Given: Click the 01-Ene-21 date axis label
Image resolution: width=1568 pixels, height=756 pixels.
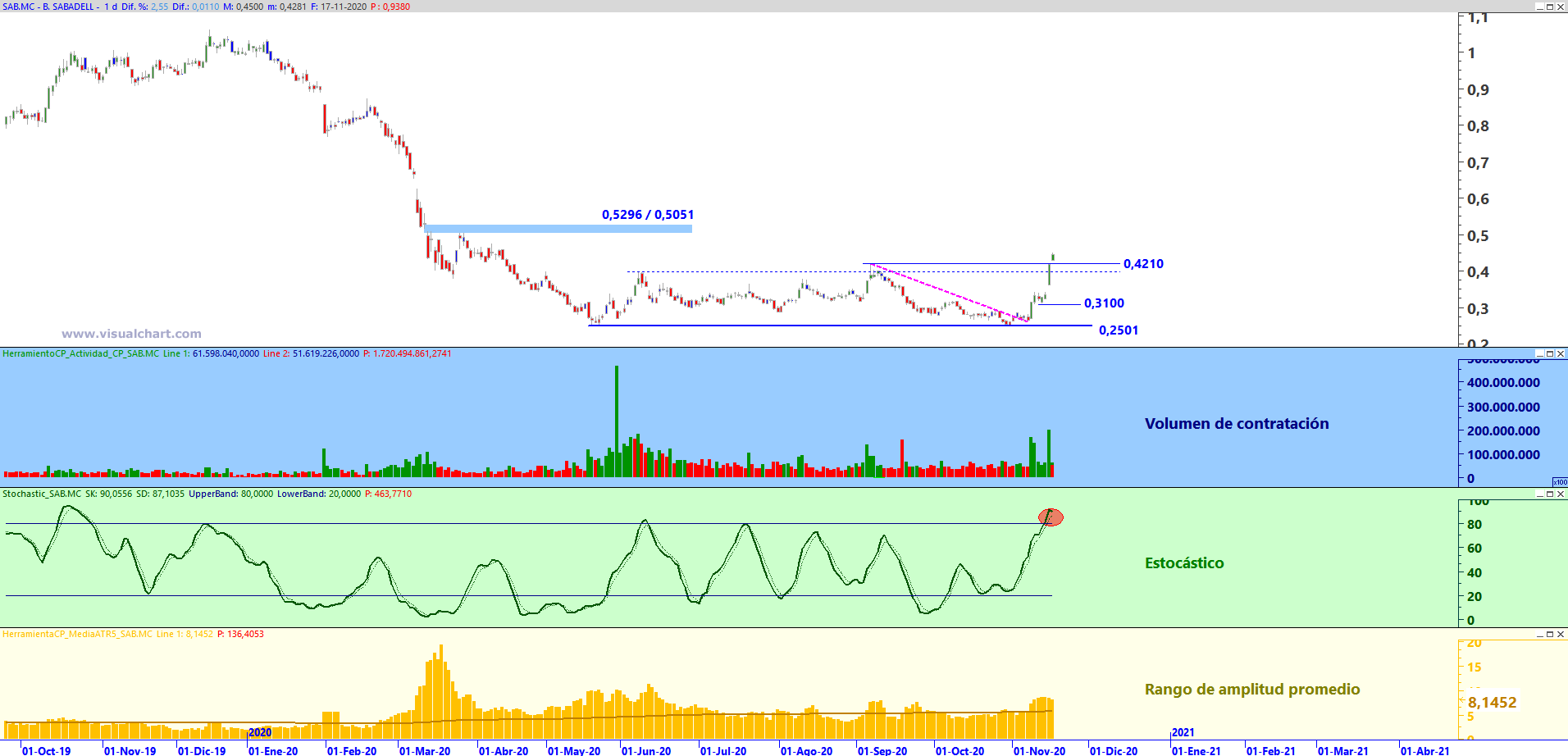Looking at the screenshot, I should tap(1197, 750).
